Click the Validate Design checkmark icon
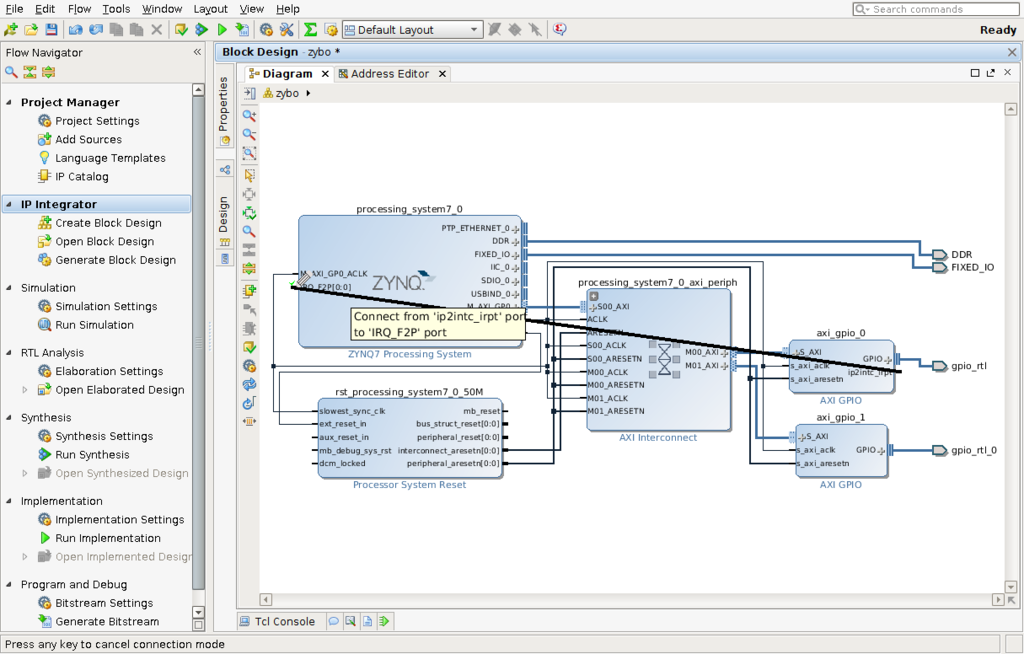The height and width of the screenshot is (654, 1024). [249, 348]
